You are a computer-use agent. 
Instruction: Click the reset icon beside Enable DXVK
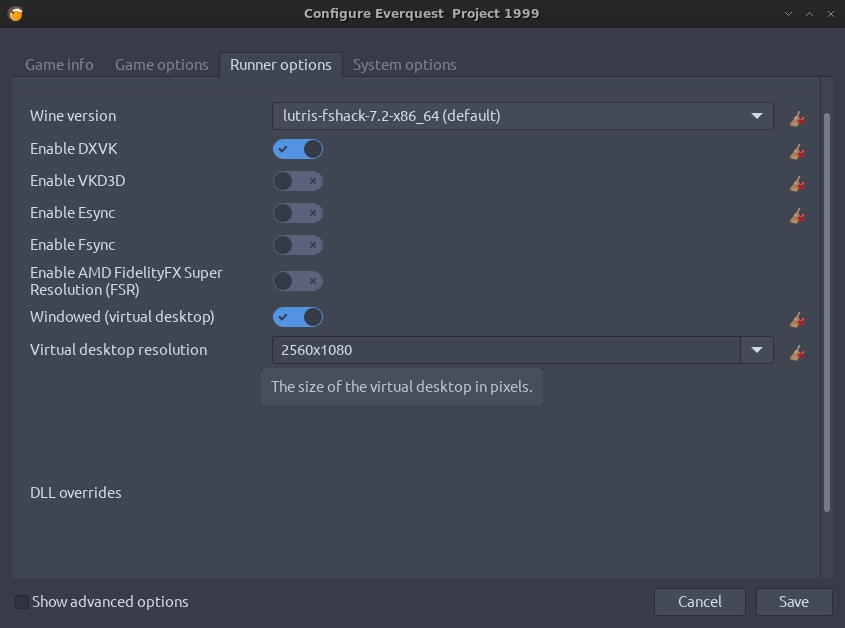[797, 151]
